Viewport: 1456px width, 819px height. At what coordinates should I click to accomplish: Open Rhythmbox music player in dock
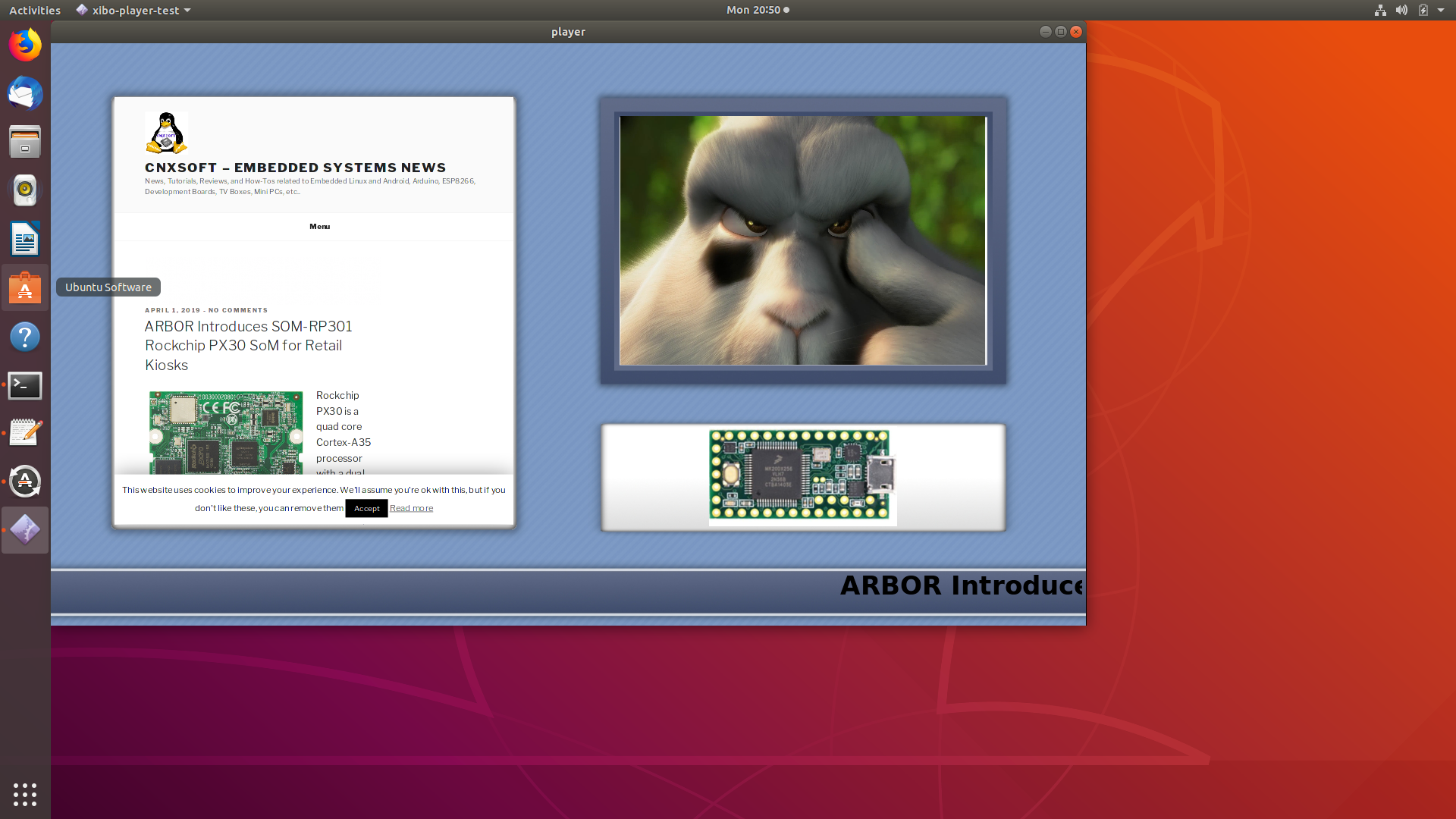click(x=25, y=190)
